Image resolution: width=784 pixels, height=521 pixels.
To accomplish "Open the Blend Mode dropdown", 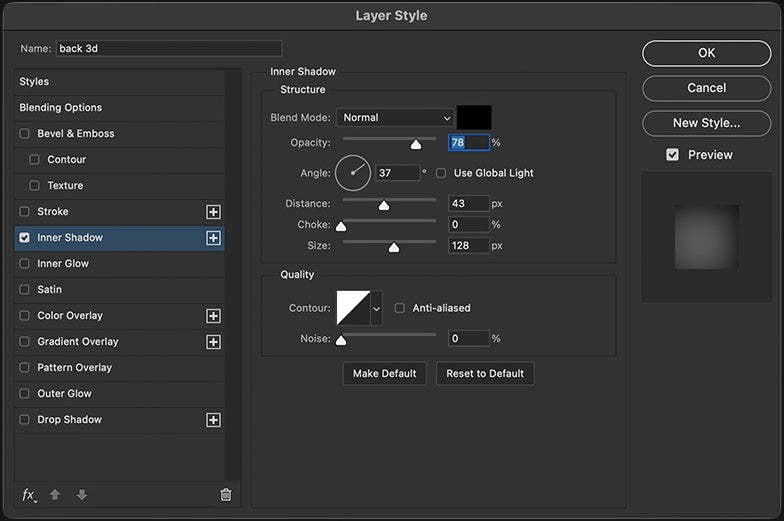I will 395,118.
